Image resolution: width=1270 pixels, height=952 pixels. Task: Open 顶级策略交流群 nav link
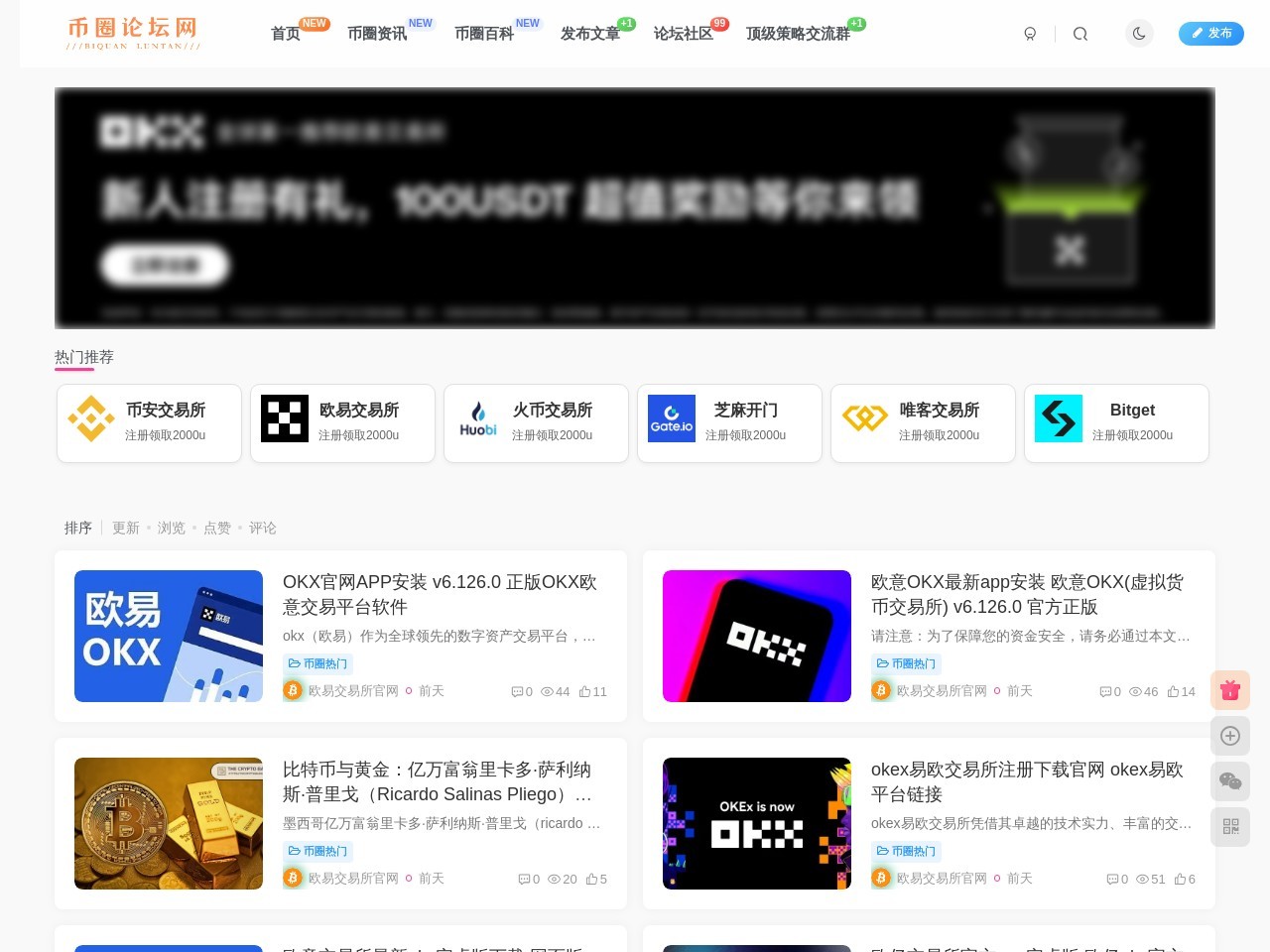(x=798, y=34)
